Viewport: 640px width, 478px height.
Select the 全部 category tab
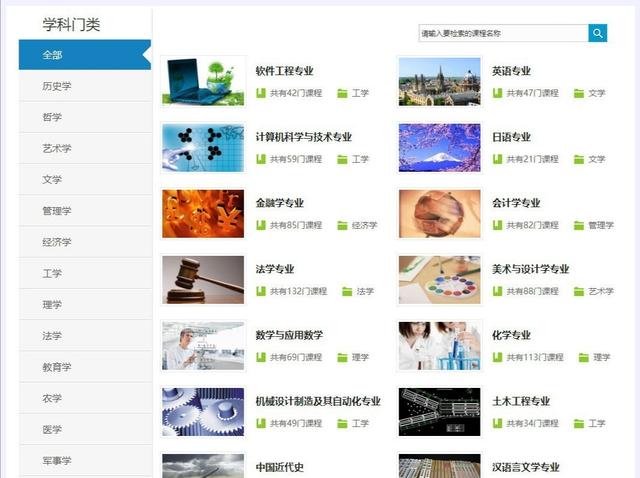click(x=85, y=55)
